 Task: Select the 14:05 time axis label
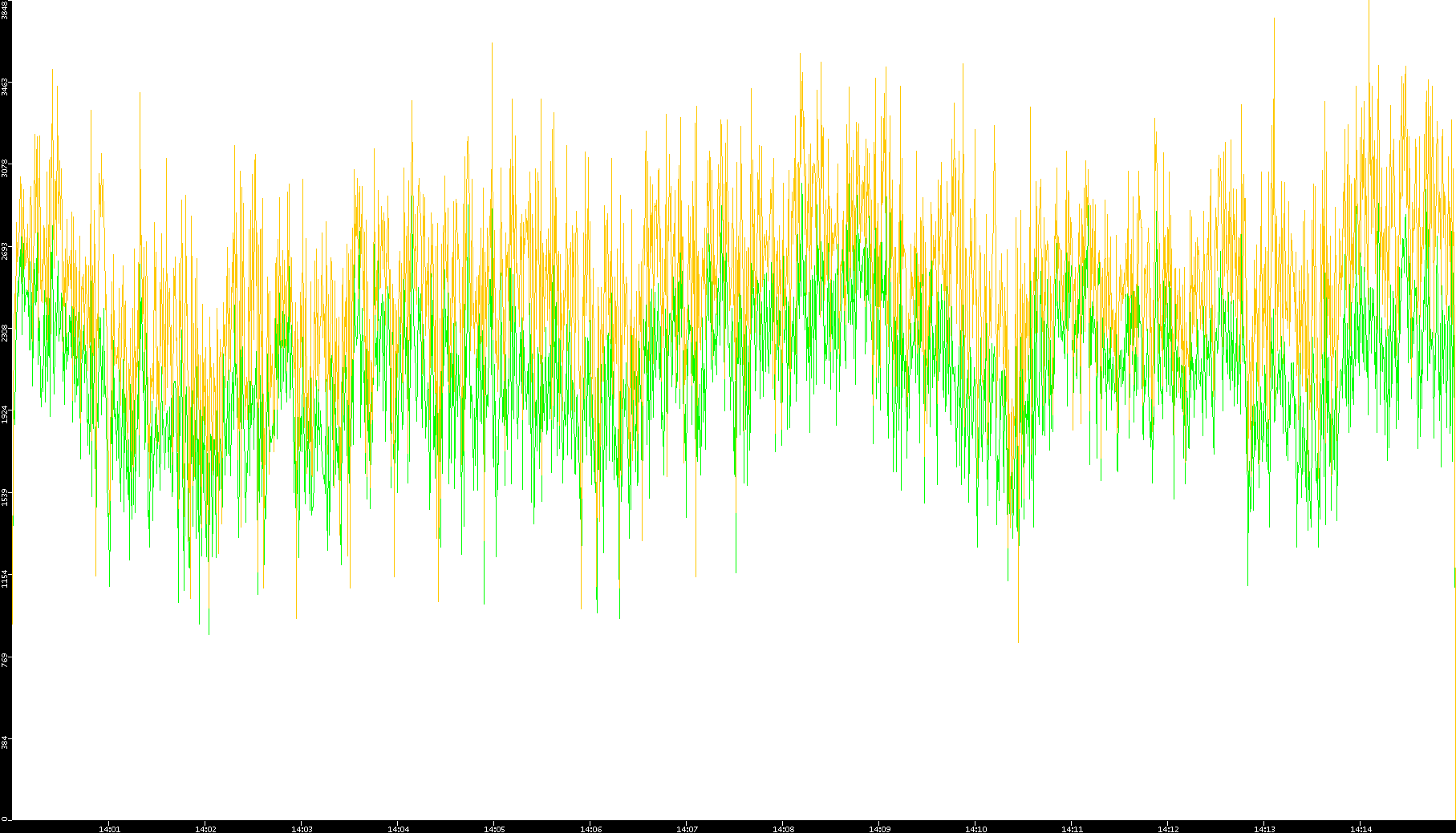[494, 829]
